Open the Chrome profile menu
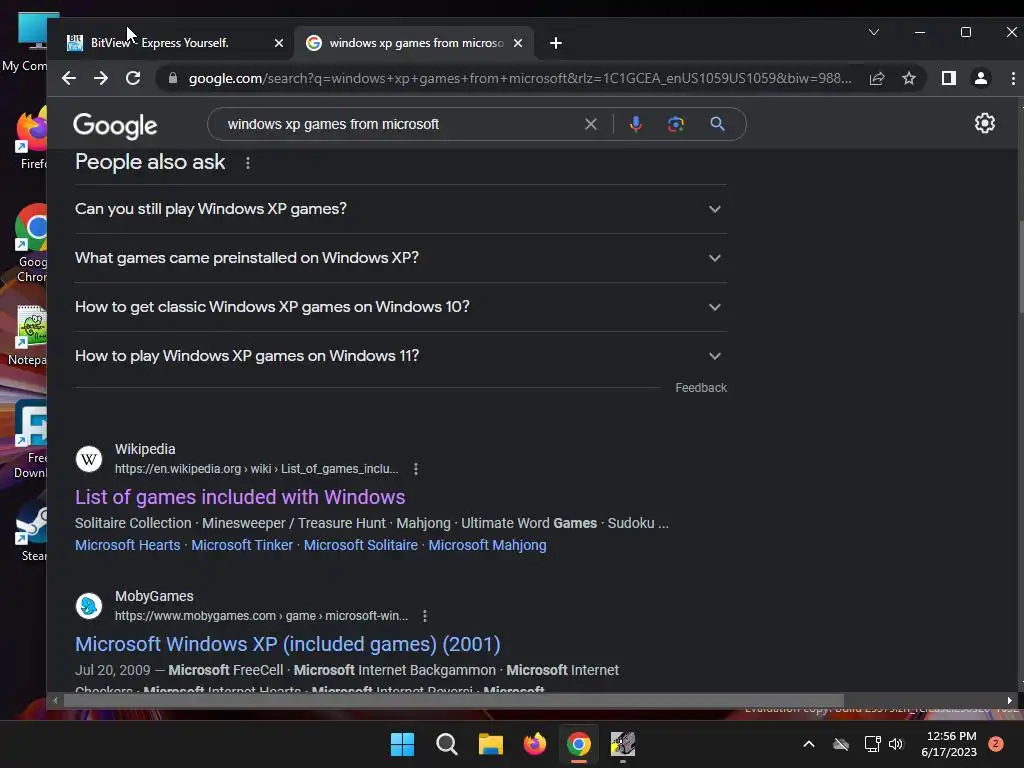The width and height of the screenshot is (1024, 768). (x=981, y=78)
